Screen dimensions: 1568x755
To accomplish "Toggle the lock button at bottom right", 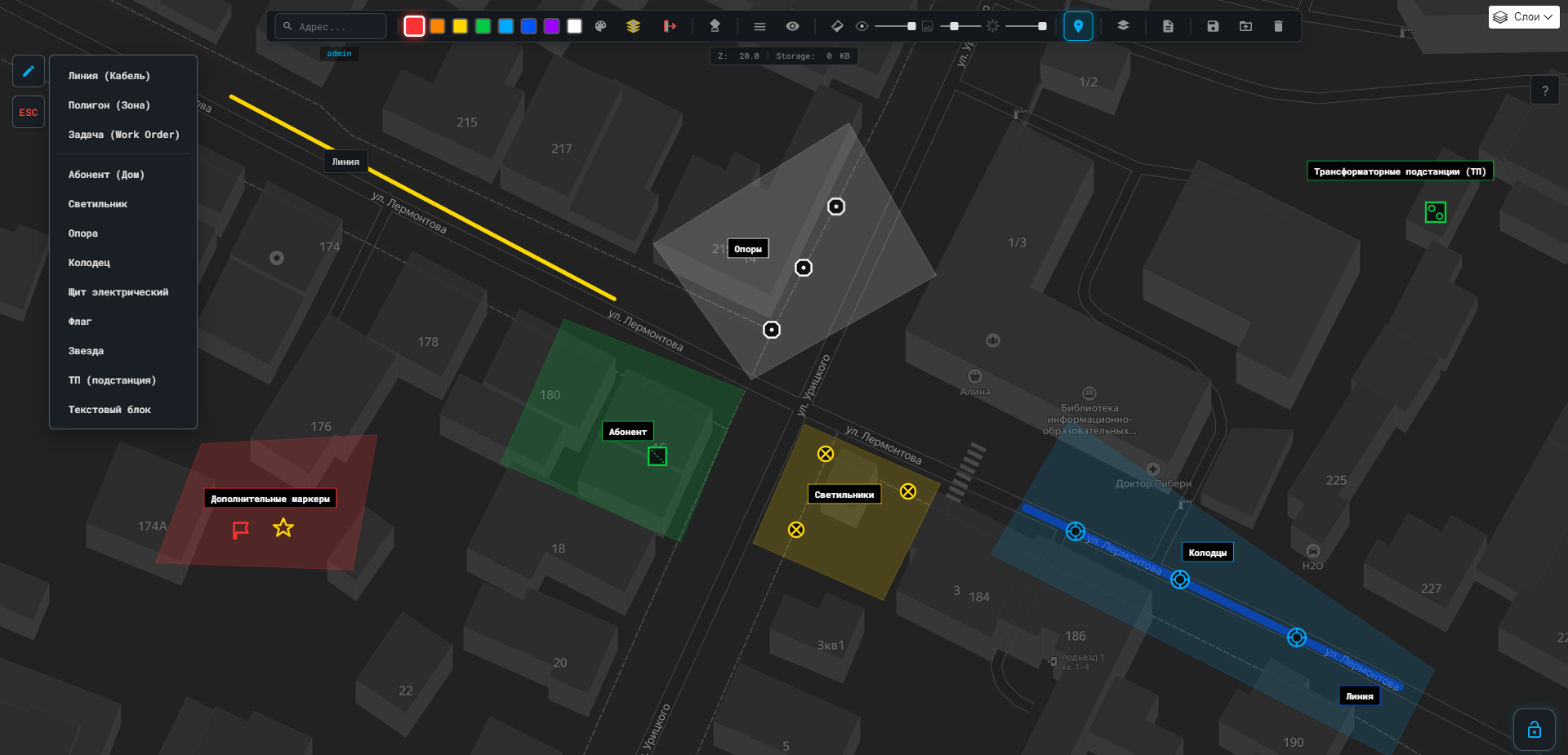I will point(1534,729).
